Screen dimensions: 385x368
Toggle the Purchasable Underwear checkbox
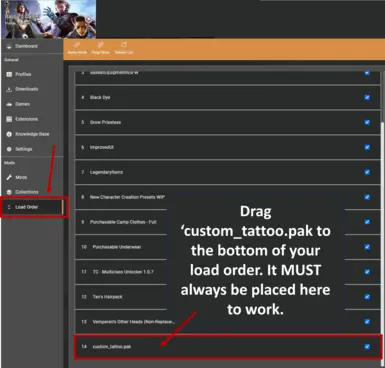(367, 247)
